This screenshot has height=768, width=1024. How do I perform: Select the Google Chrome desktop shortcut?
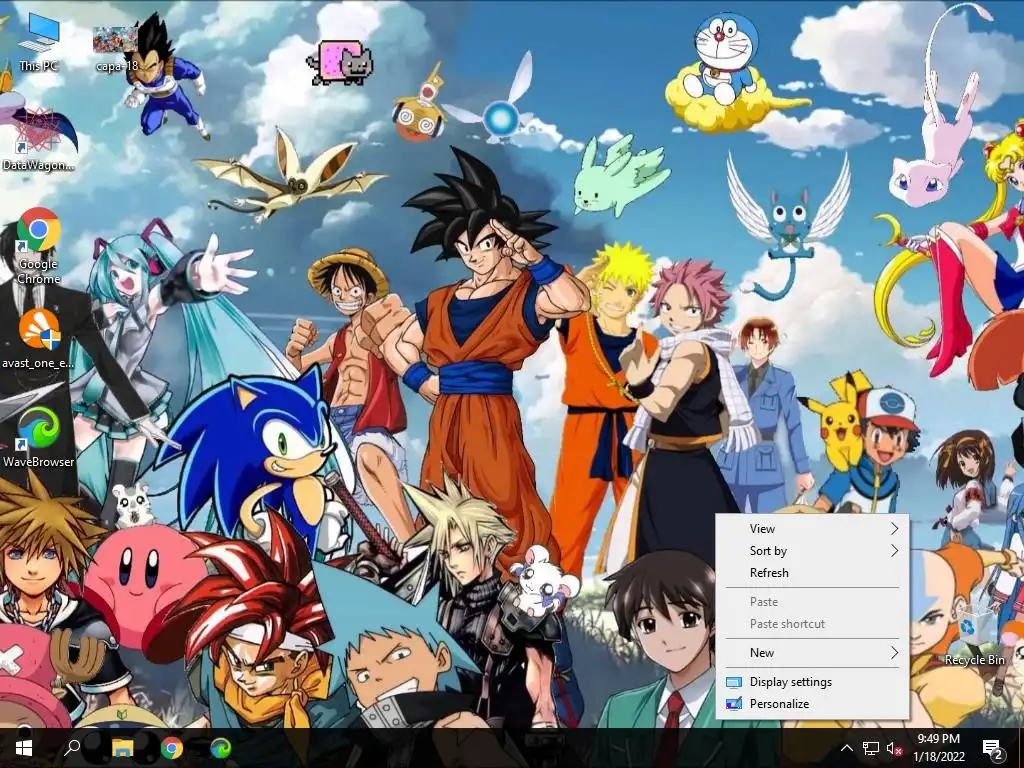coord(39,246)
